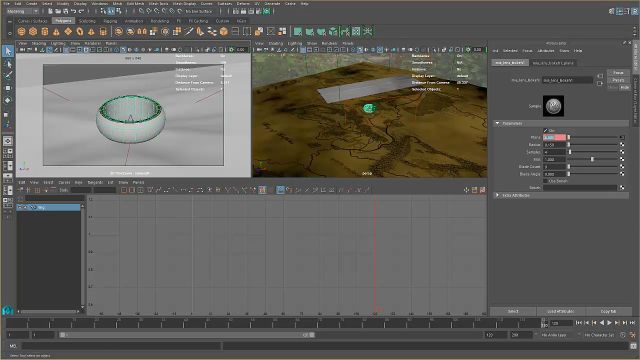Adjust the Bias slider handle

[x=592, y=159]
